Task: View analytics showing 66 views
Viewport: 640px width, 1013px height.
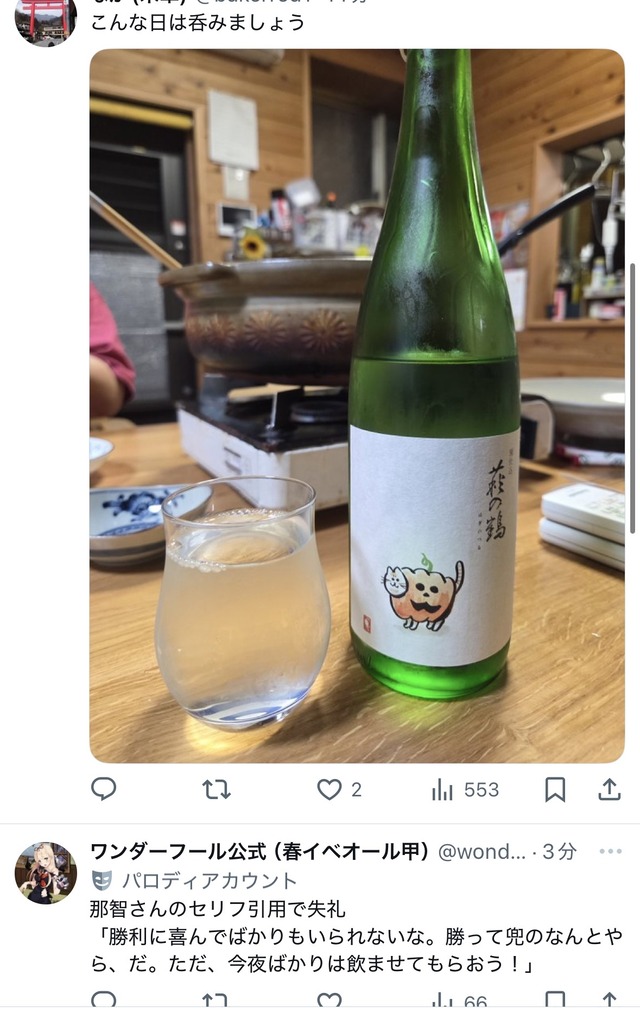Action: 460,1001
